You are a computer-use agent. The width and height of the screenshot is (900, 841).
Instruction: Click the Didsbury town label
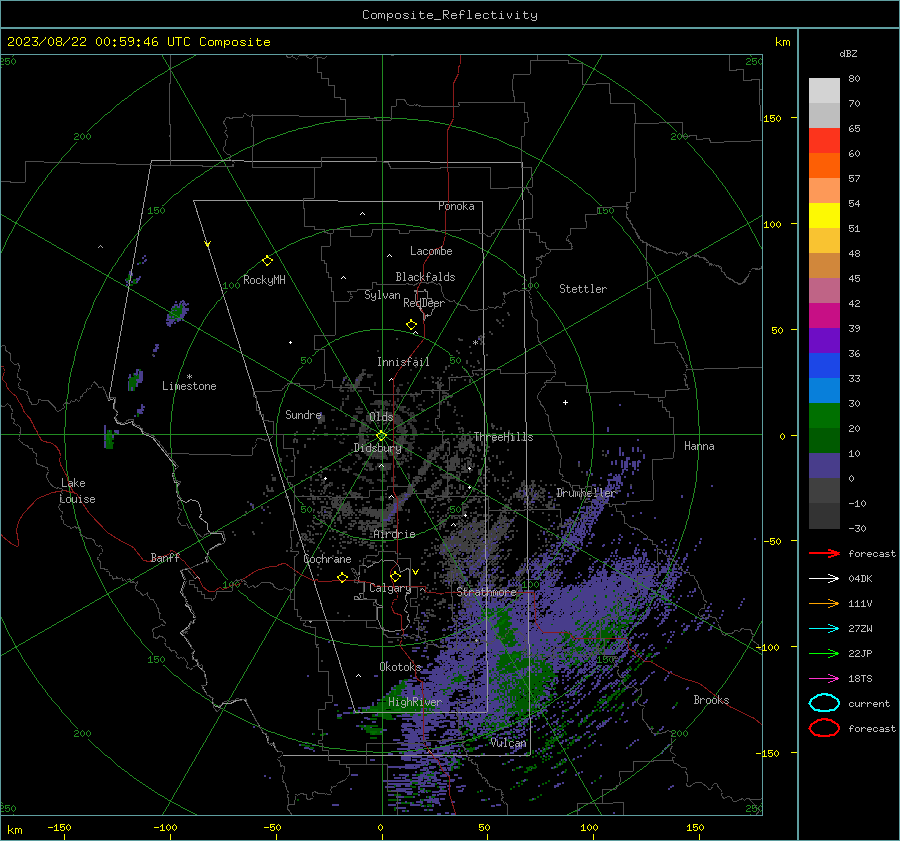(377, 448)
